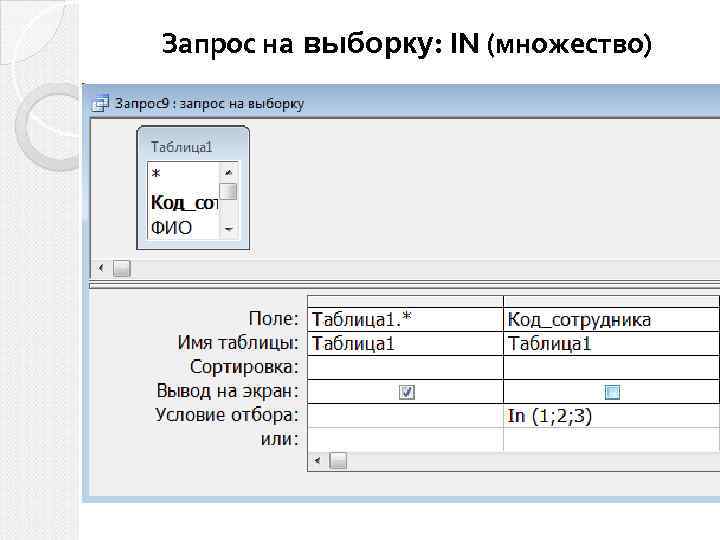Viewport: 720px width, 540px height.
Task: Click the Таблица1 table header in the diagram
Action: (x=181, y=147)
